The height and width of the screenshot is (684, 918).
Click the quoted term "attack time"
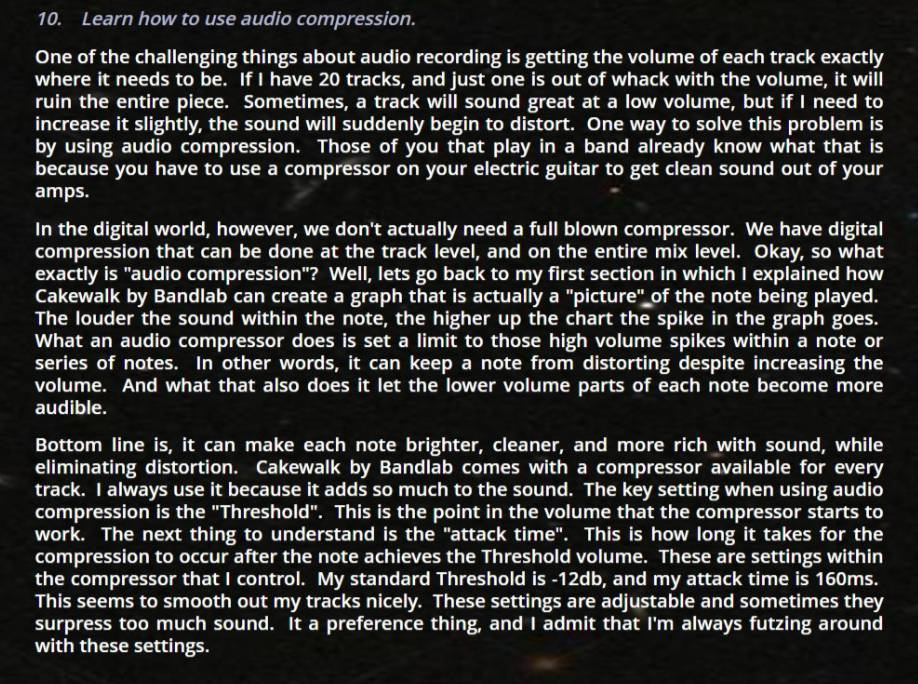506,534
